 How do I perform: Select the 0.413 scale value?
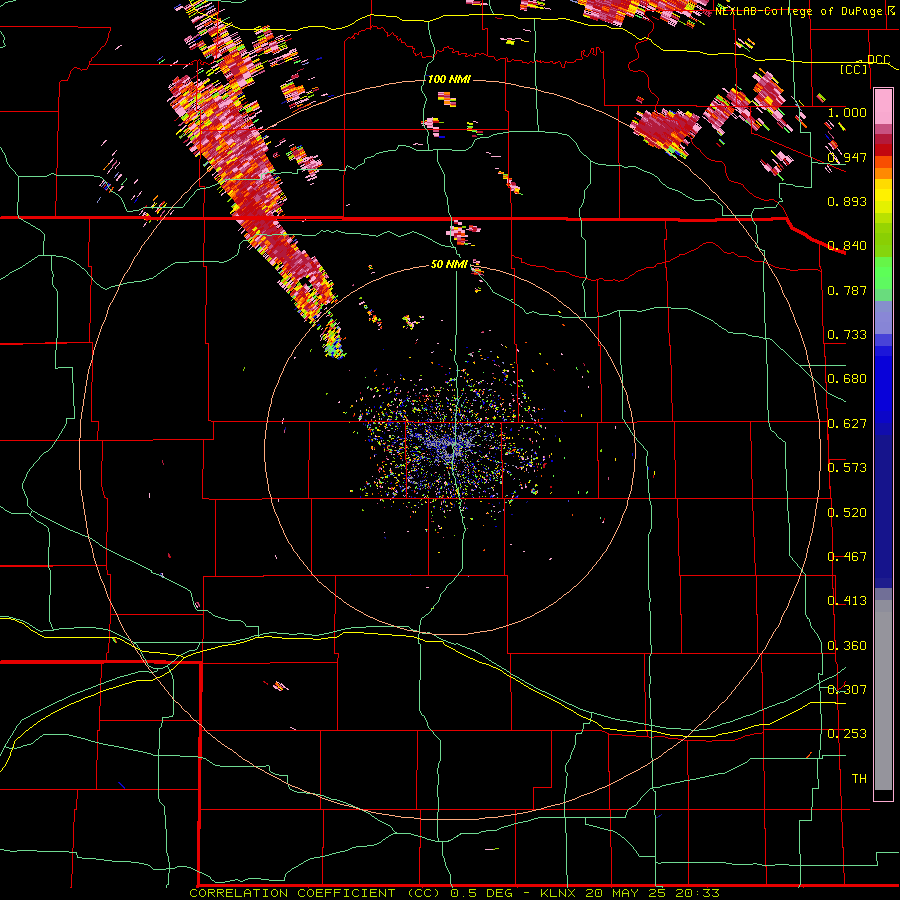(x=847, y=601)
